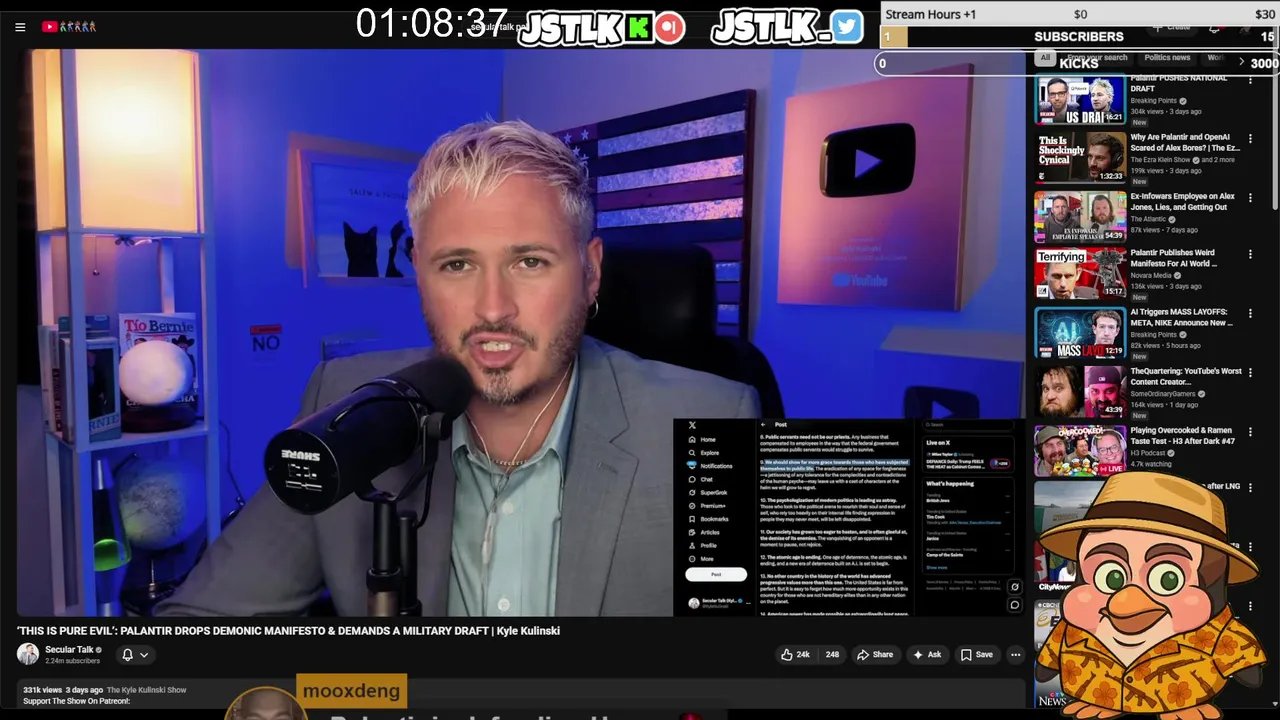Open Palantir PUSHES NATIONAL DRAFT video thumbnail
This screenshot has width=1280, height=720.
(x=1080, y=100)
